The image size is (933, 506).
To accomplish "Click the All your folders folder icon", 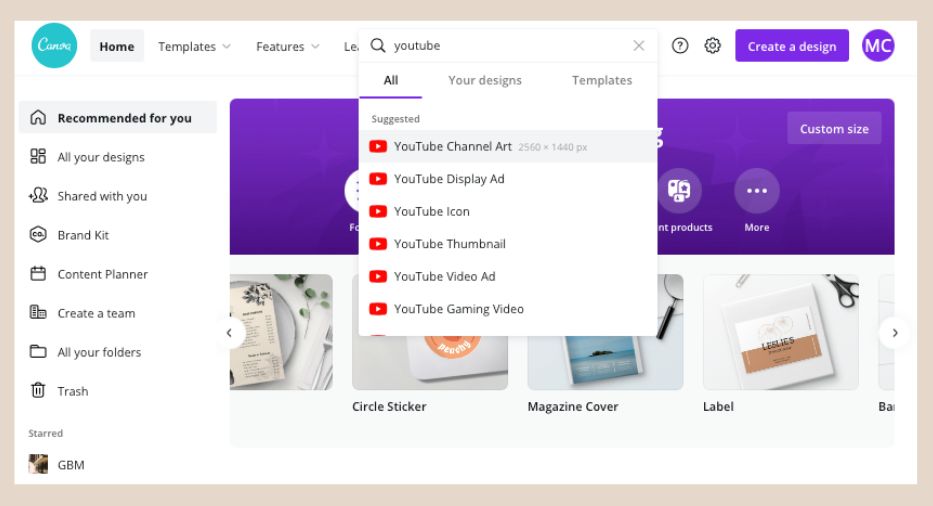I will click(38, 351).
